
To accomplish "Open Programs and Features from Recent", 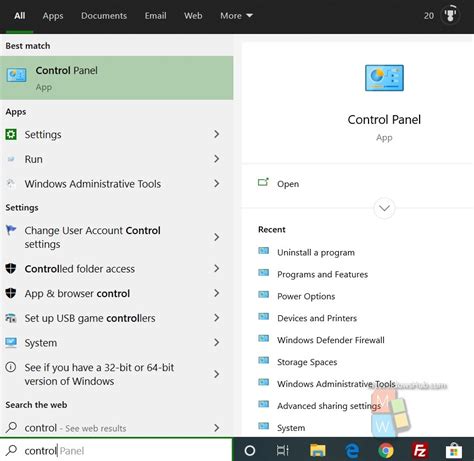I will [322, 274].
